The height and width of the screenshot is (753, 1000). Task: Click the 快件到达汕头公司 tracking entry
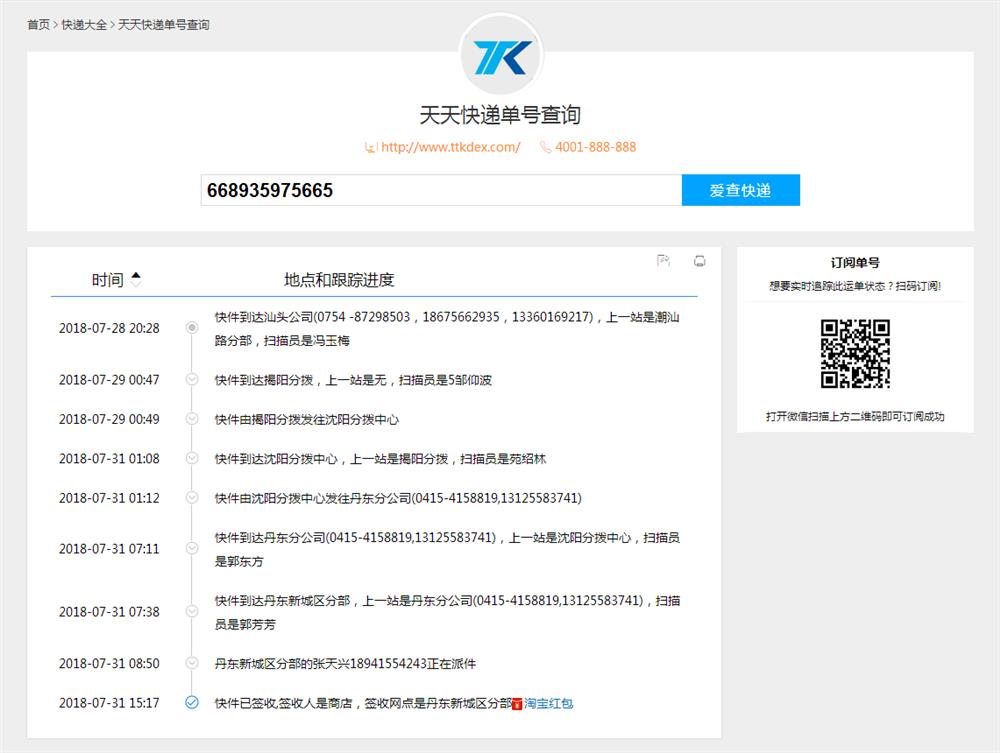(447, 328)
